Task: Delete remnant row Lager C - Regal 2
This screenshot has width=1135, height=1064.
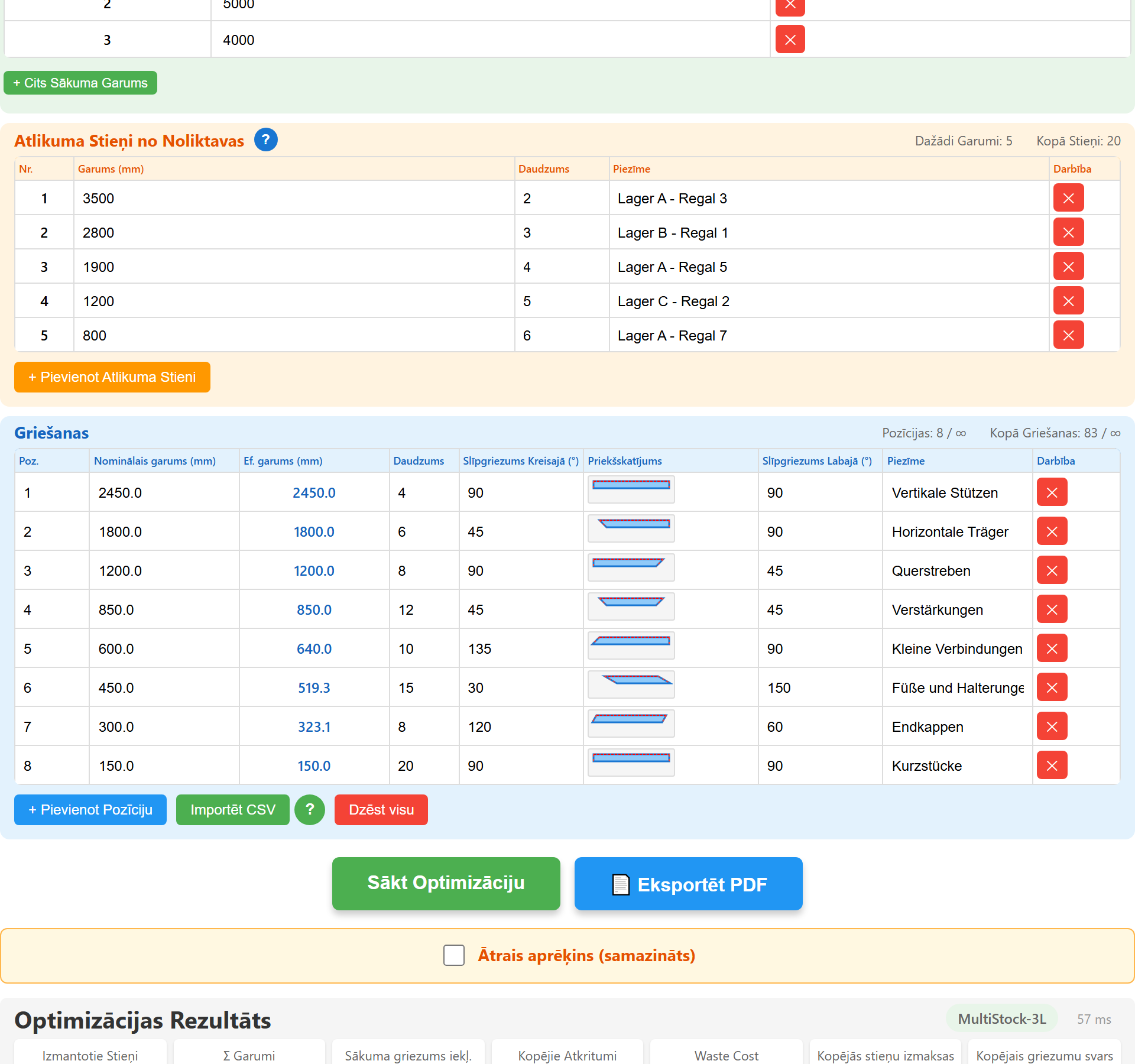Action: (x=1068, y=301)
